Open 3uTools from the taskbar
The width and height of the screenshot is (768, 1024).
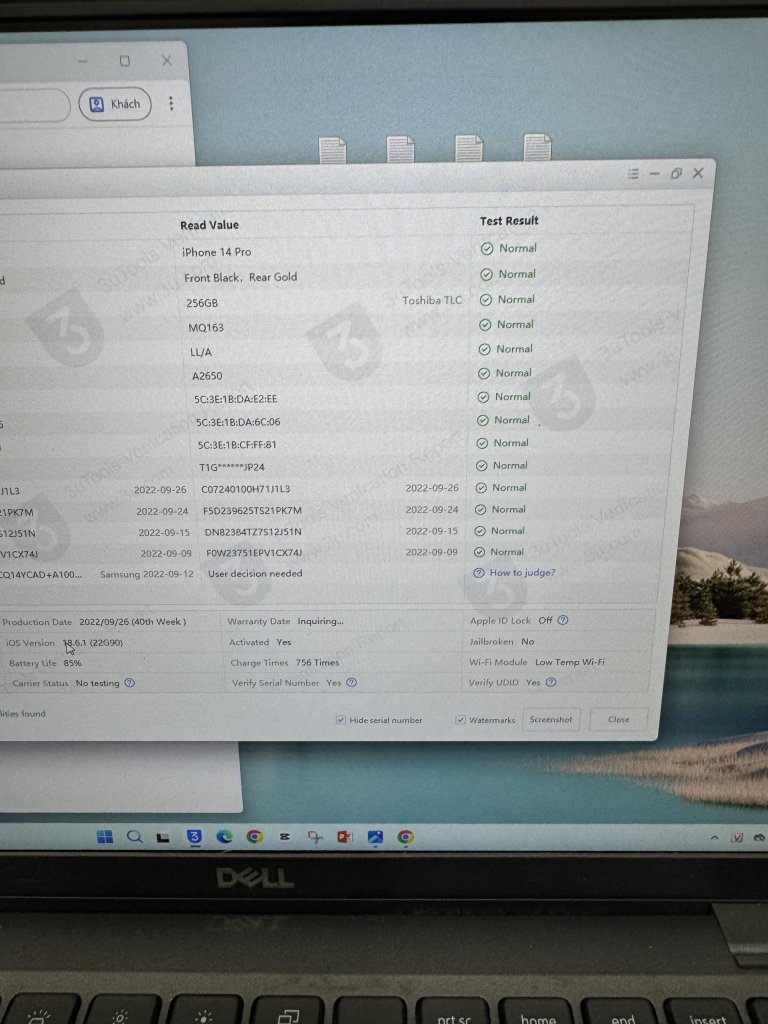point(194,837)
